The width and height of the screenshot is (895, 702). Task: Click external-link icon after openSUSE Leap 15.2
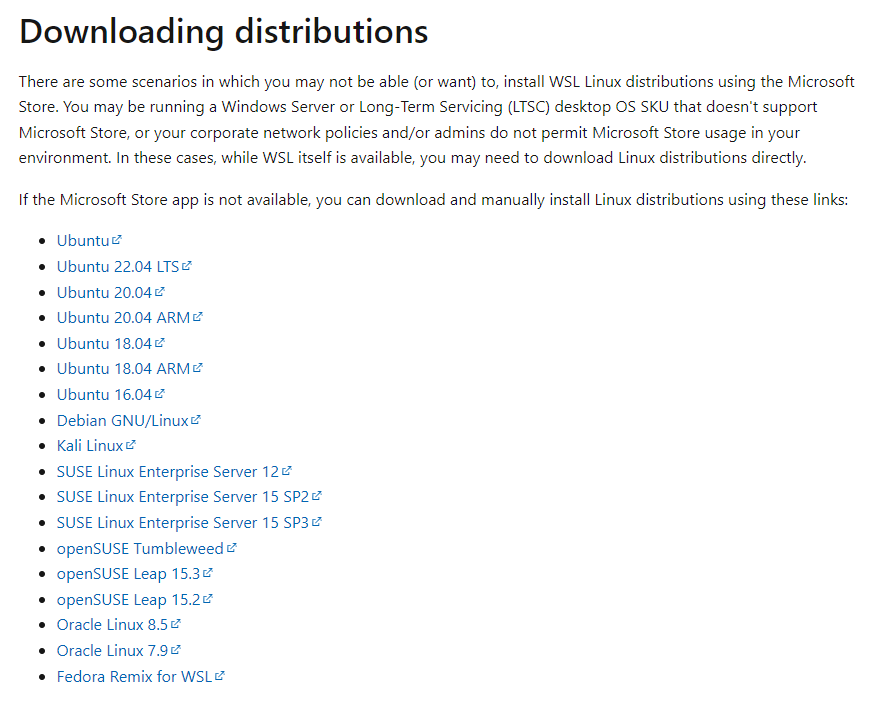pos(207,598)
